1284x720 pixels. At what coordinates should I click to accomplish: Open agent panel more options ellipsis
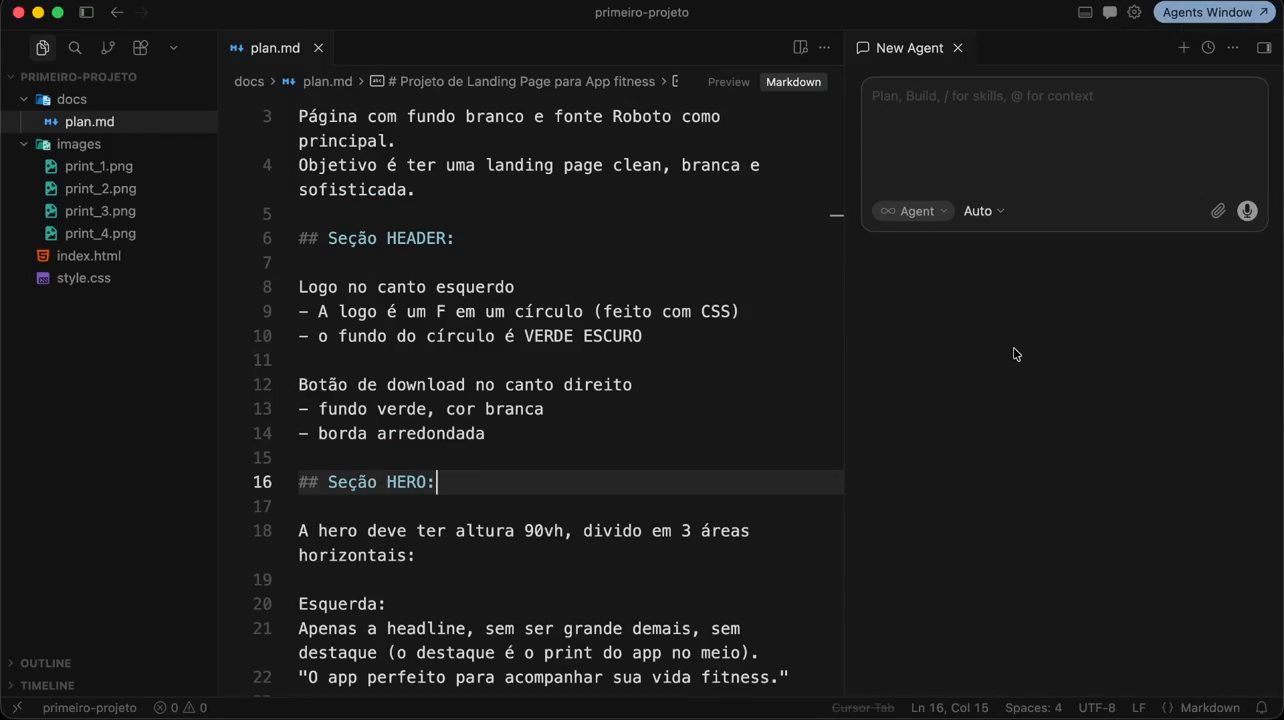coord(1233,48)
